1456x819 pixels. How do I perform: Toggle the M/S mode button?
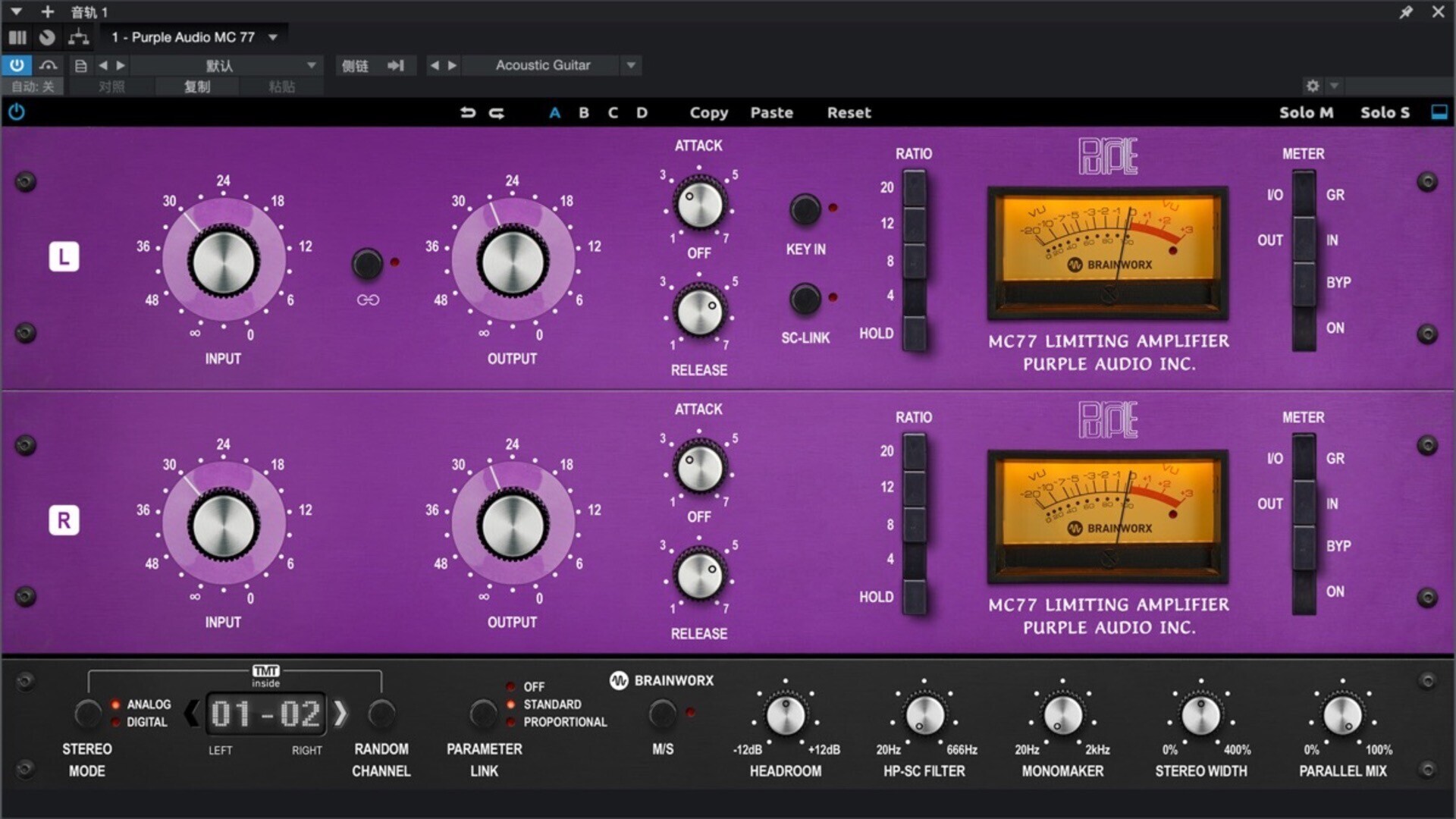click(662, 713)
